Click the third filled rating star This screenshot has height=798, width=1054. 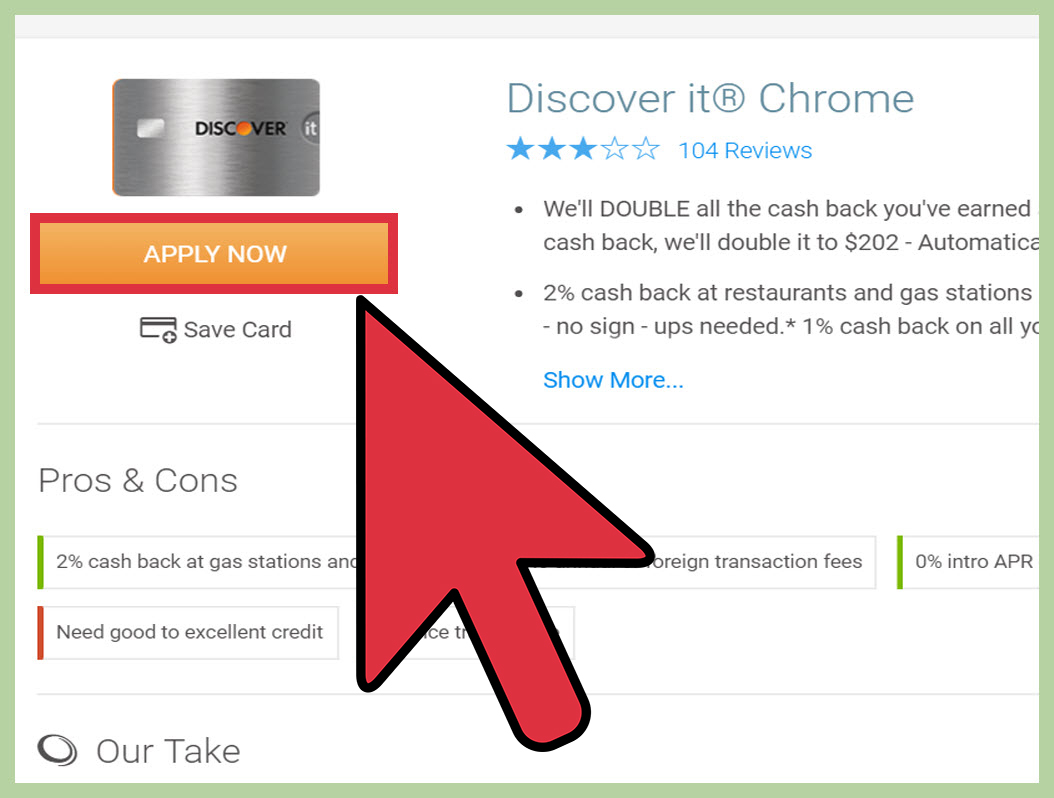pyautogui.click(x=583, y=149)
